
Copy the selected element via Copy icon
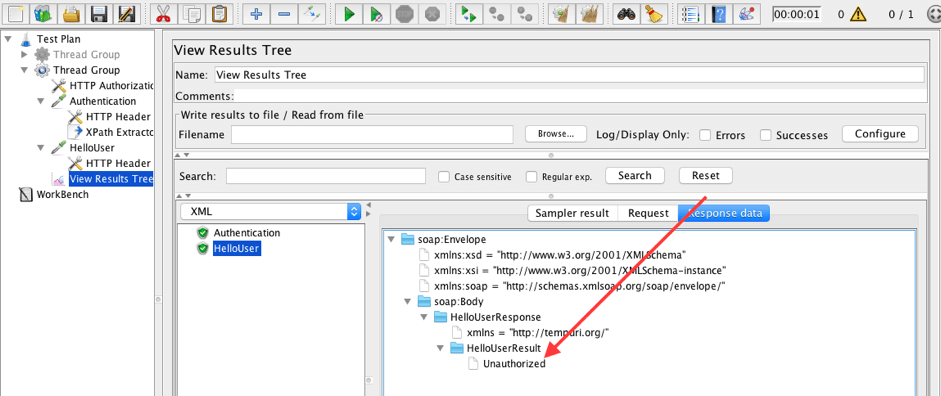click(x=192, y=13)
